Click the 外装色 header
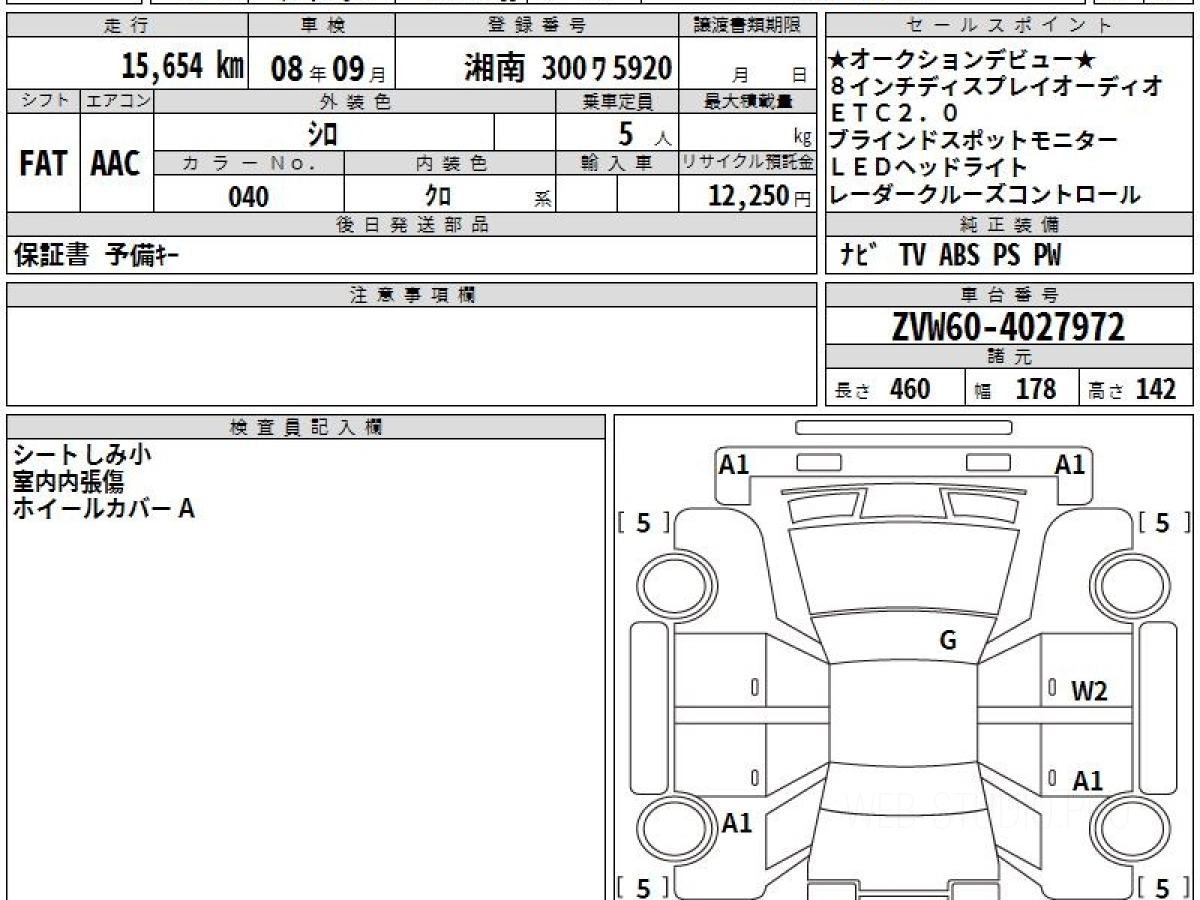 tap(355, 101)
